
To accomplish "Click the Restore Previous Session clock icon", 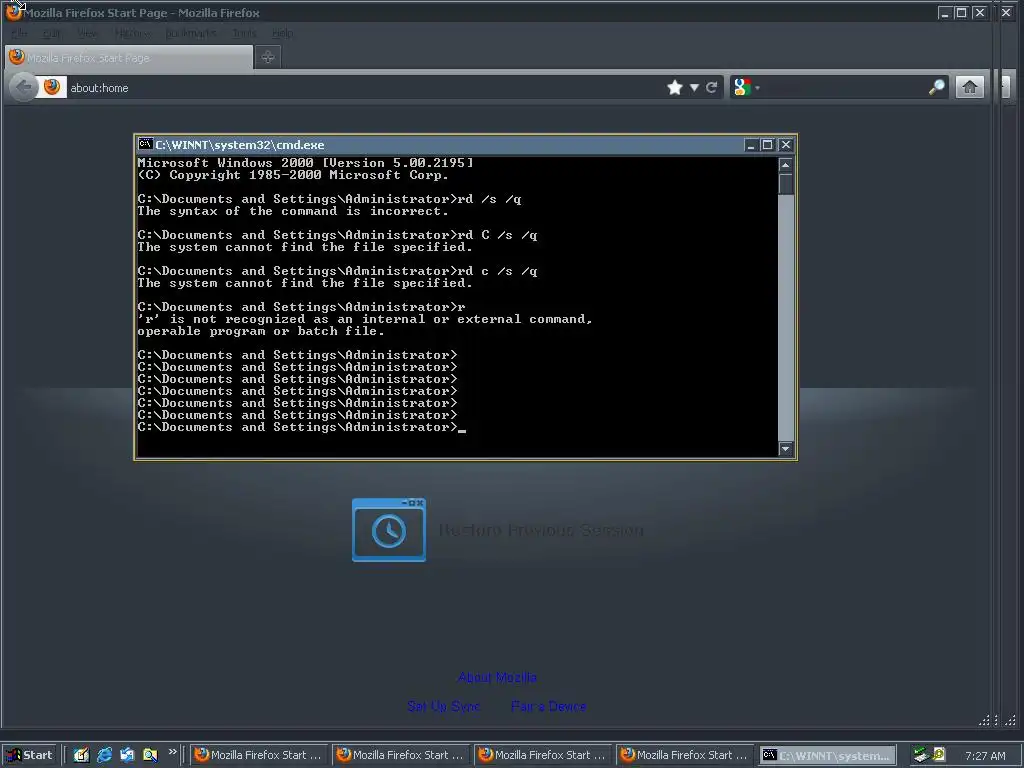I will 389,530.
